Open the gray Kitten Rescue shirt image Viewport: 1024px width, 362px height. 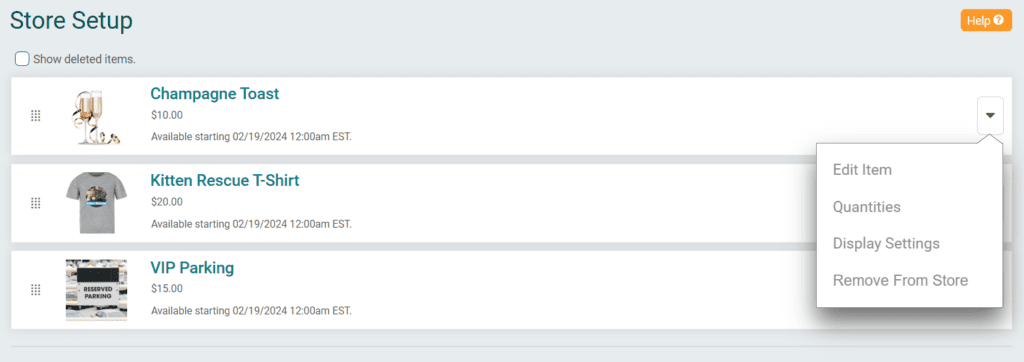97,203
